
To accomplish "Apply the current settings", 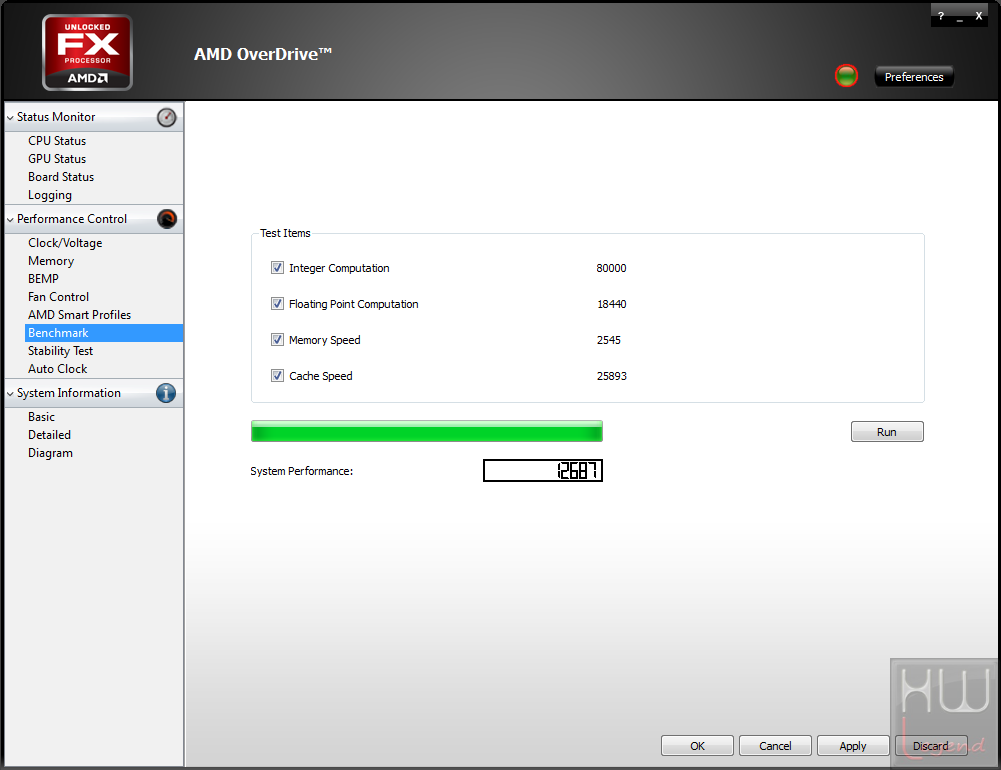I will 853,746.
